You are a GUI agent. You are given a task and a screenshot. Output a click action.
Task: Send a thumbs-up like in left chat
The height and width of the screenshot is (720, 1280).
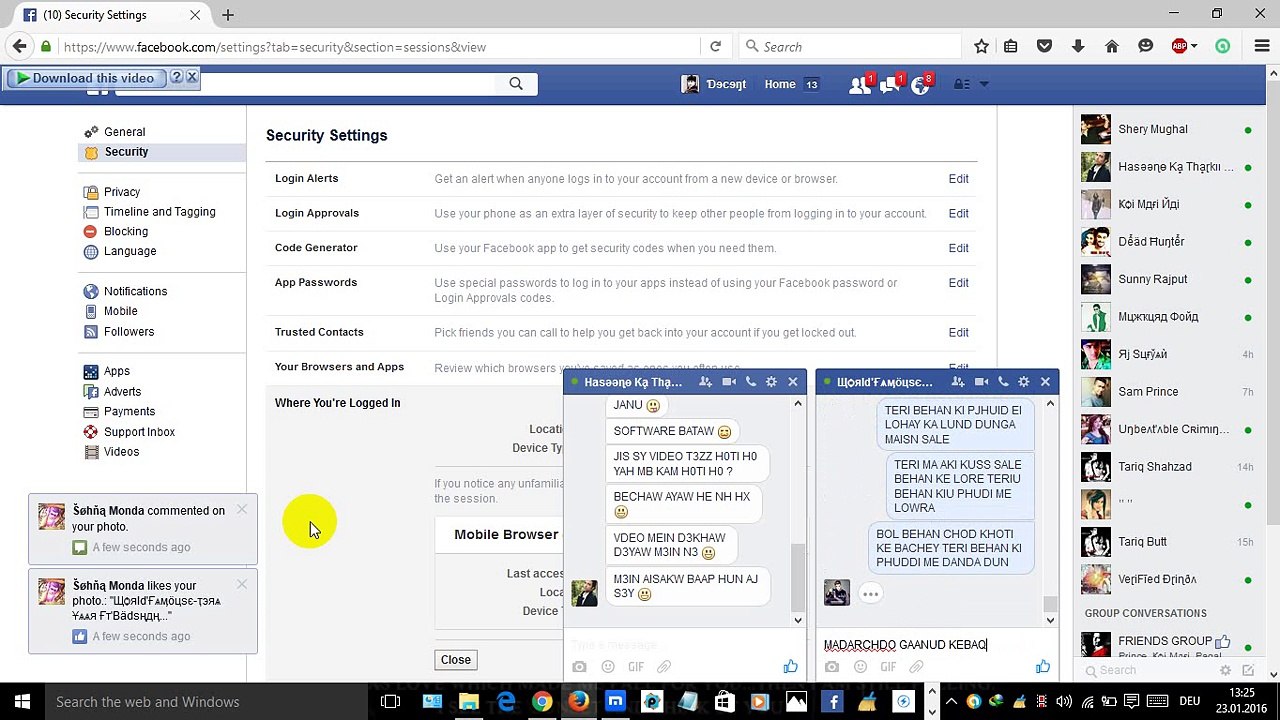pyautogui.click(x=790, y=667)
